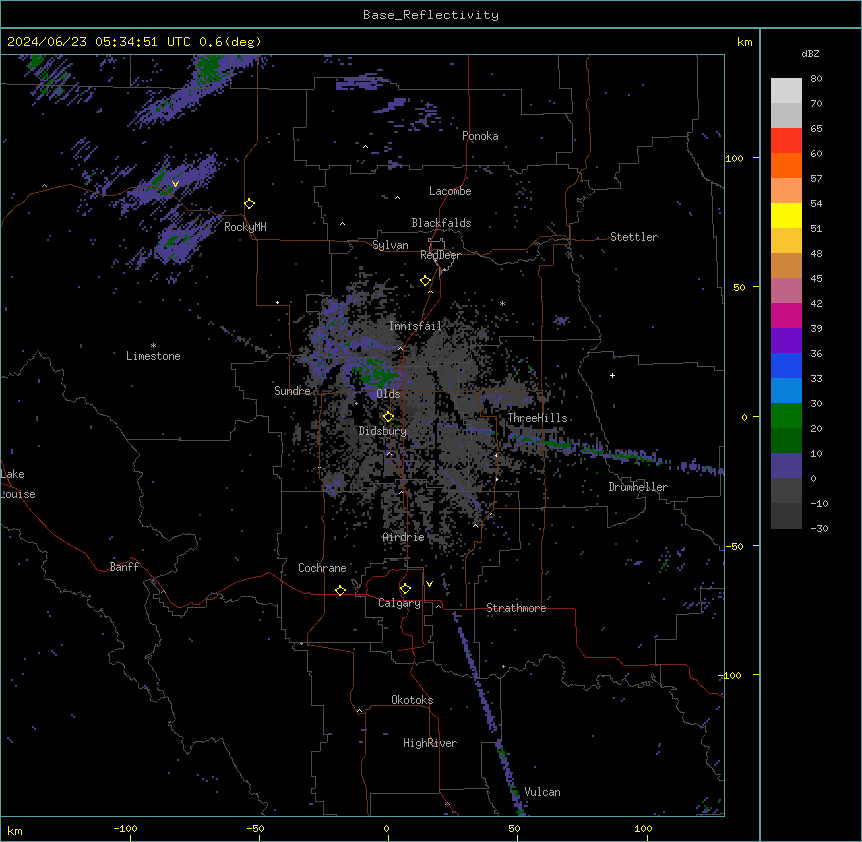The width and height of the screenshot is (862, 842).
Task: Select the RockyMH label
Action: (245, 227)
